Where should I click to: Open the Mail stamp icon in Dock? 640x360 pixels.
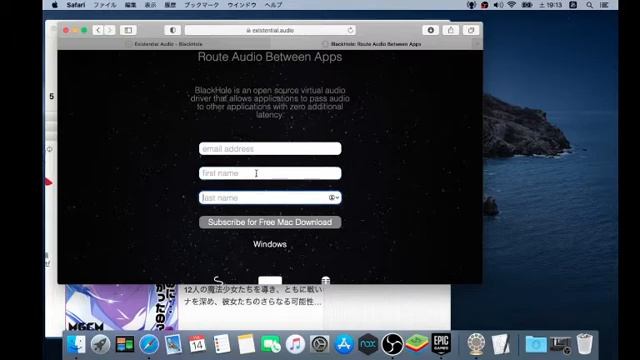tap(173, 344)
